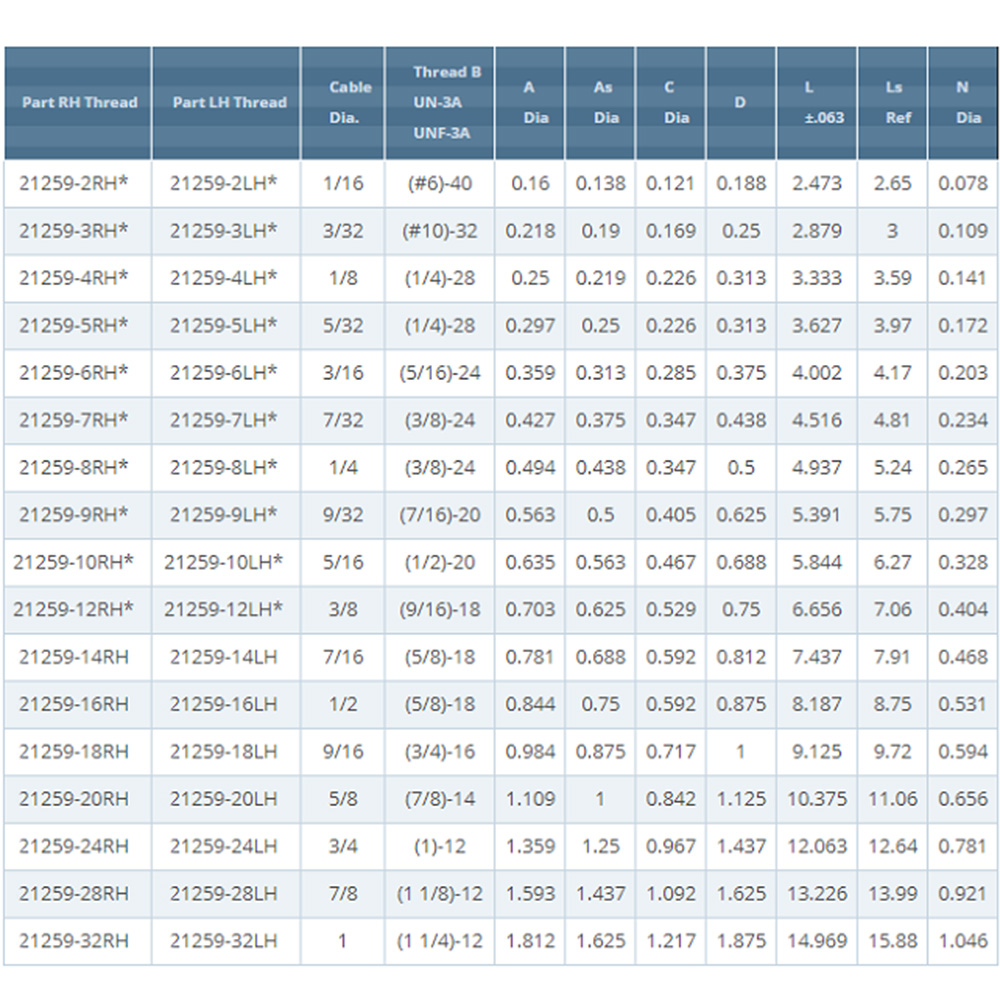Open part 21259-14RH entry
The height and width of the screenshot is (1000, 1000).
click(x=73, y=657)
